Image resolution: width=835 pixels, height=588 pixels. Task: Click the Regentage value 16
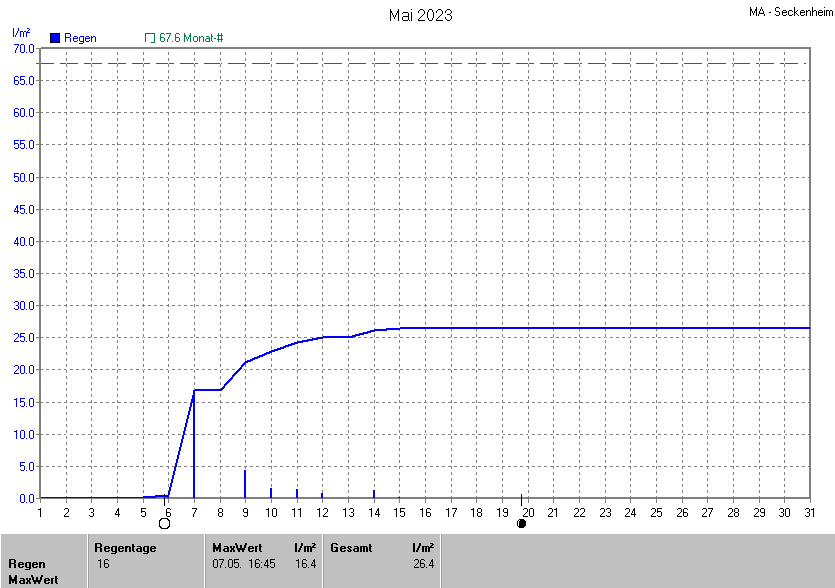[x=103, y=564]
